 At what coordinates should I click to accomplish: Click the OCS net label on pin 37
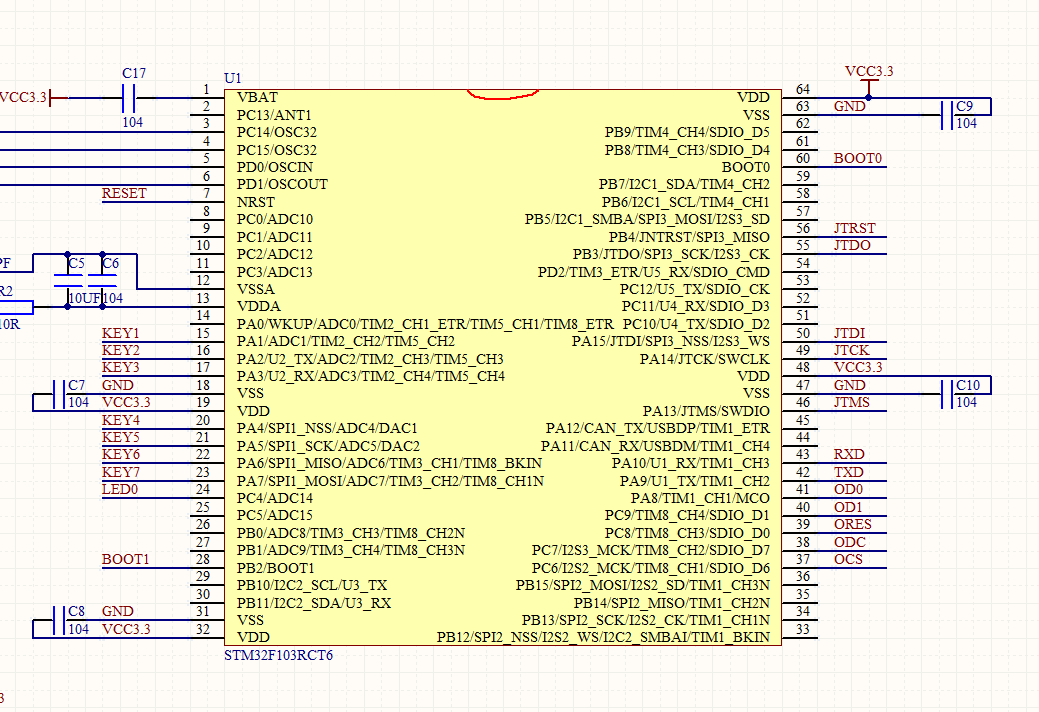848,559
